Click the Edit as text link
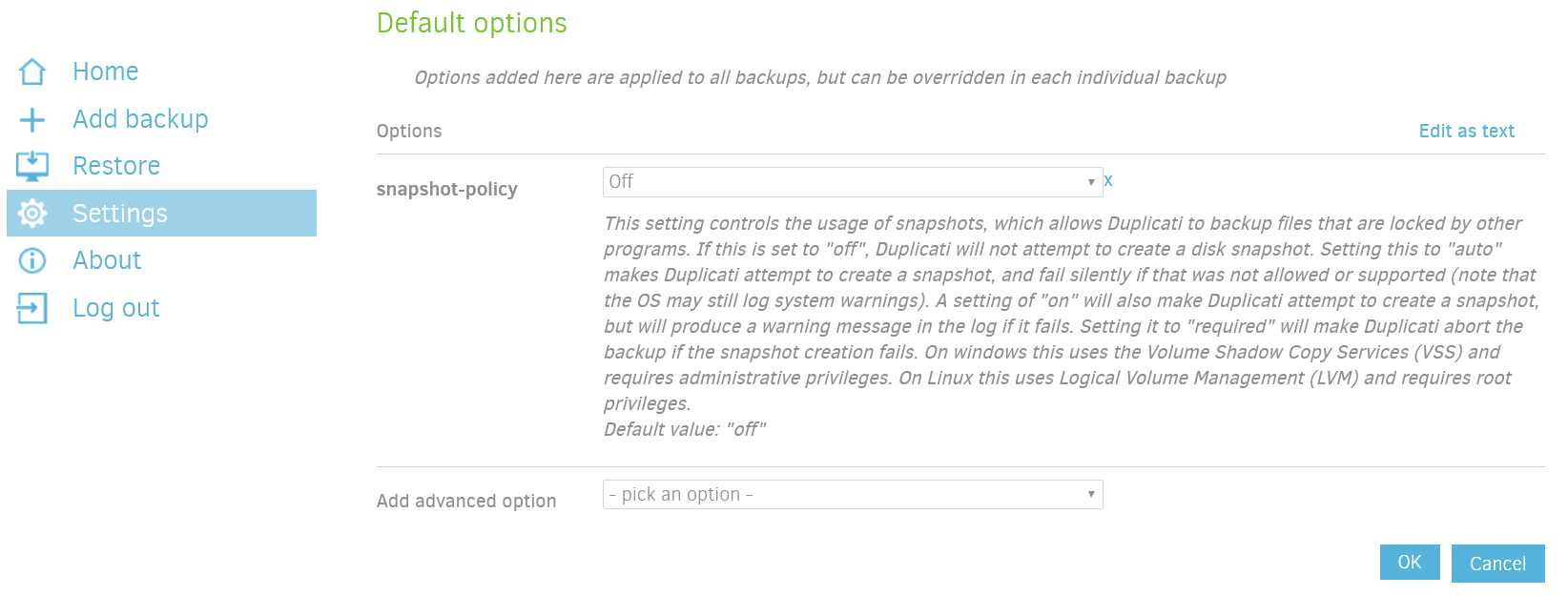The image size is (1568, 596). [x=1465, y=131]
